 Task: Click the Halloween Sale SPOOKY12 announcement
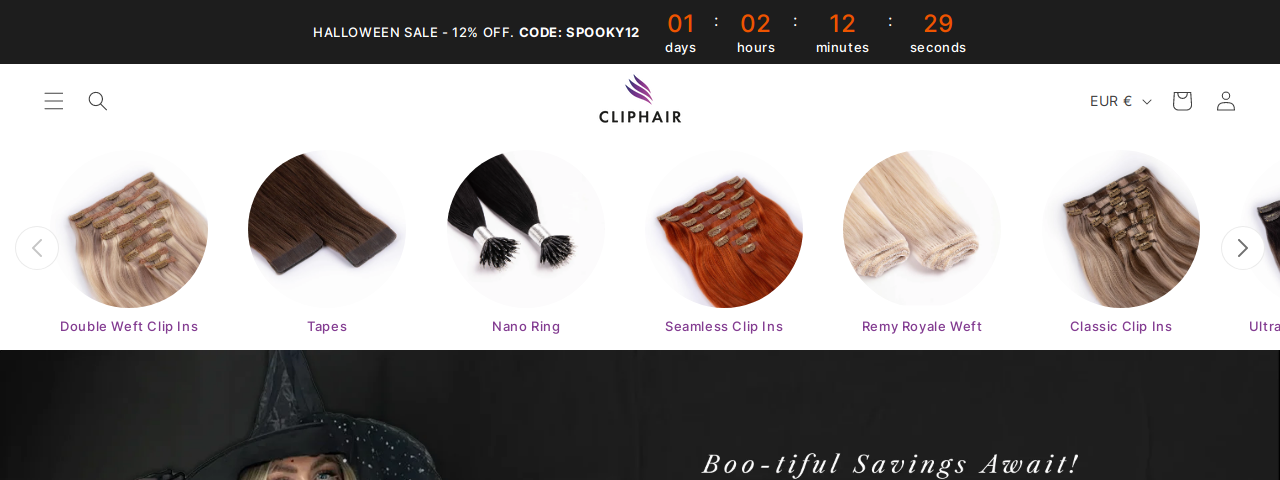[476, 32]
